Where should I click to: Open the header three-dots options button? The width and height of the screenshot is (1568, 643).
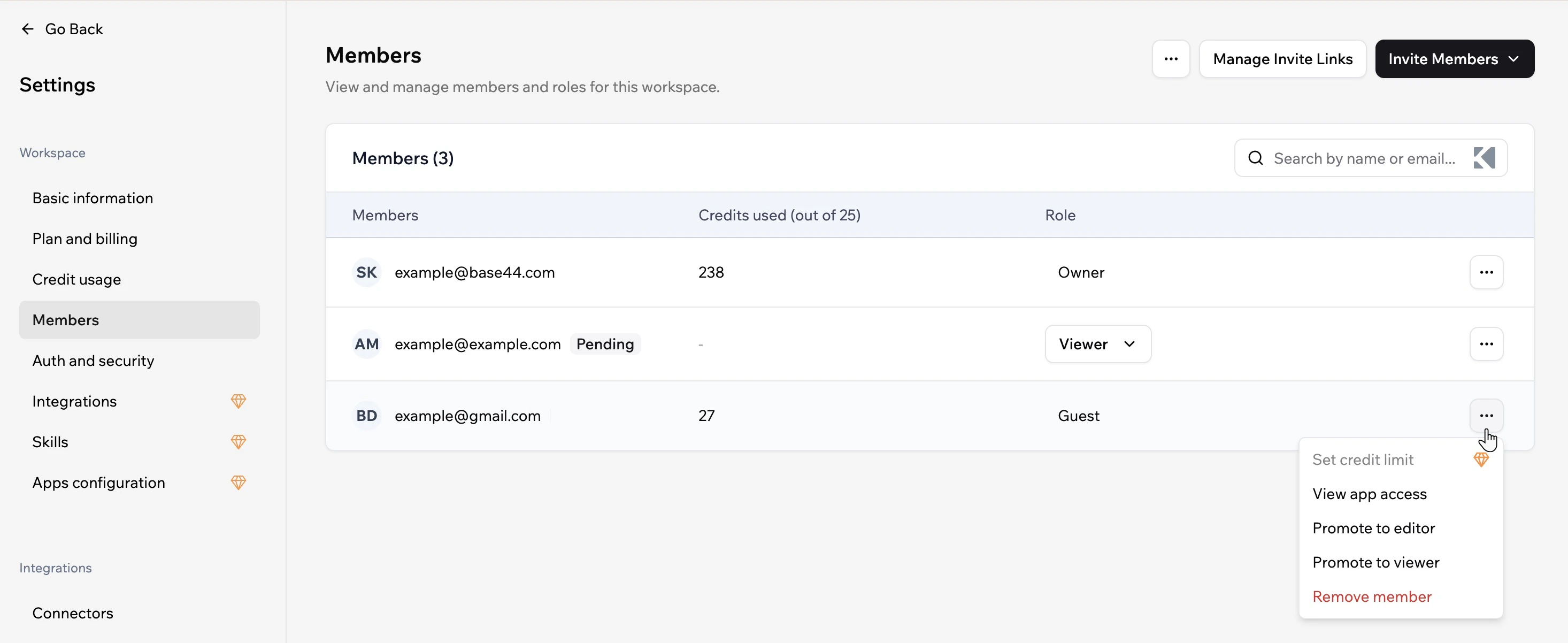tap(1171, 59)
